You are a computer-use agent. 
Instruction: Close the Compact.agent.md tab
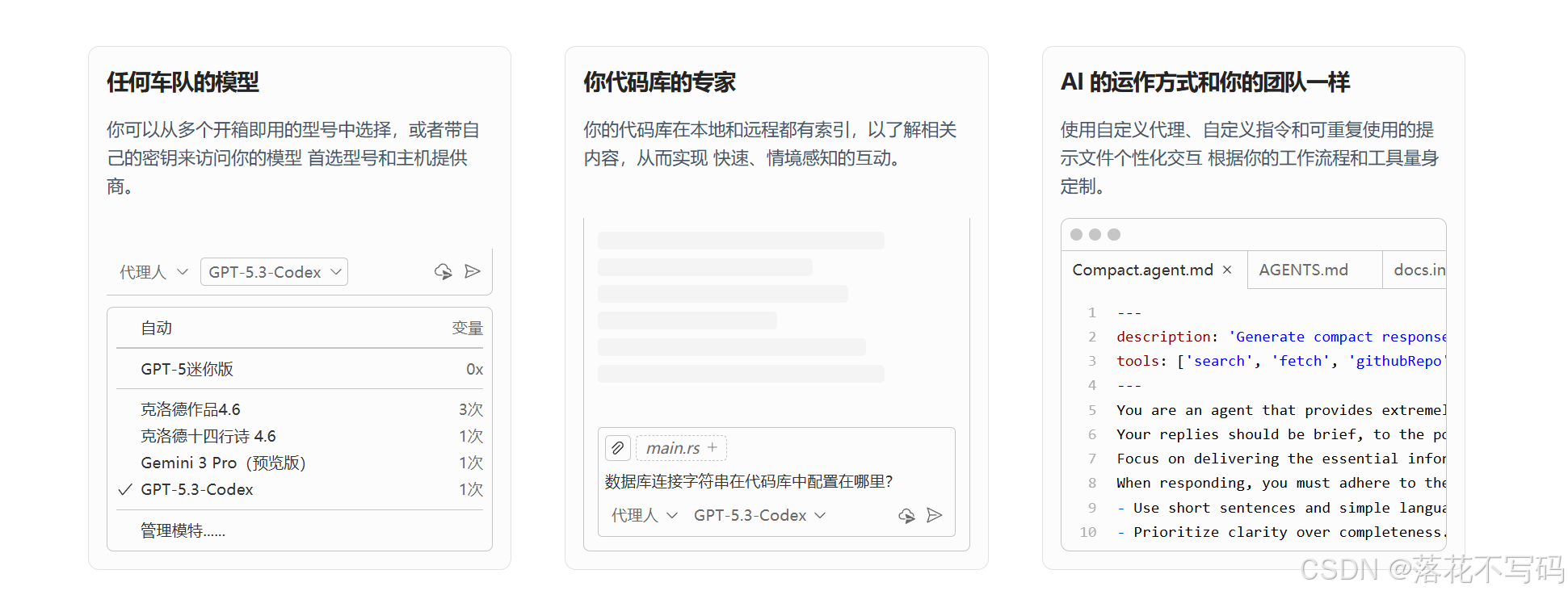pyautogui.click(x=1227, y=270)
